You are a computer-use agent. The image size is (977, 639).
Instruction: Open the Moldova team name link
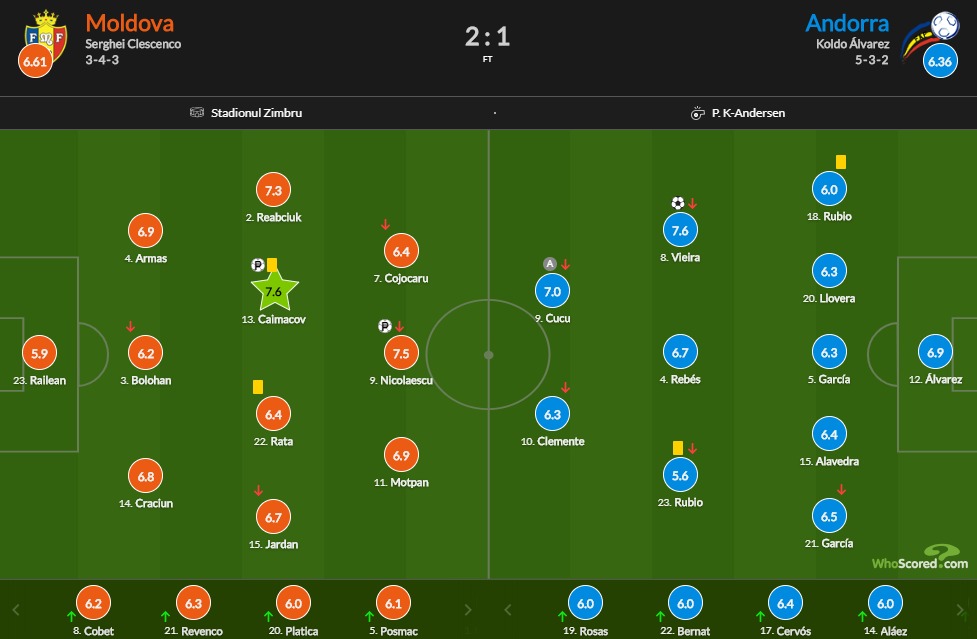tap(130, 23)
